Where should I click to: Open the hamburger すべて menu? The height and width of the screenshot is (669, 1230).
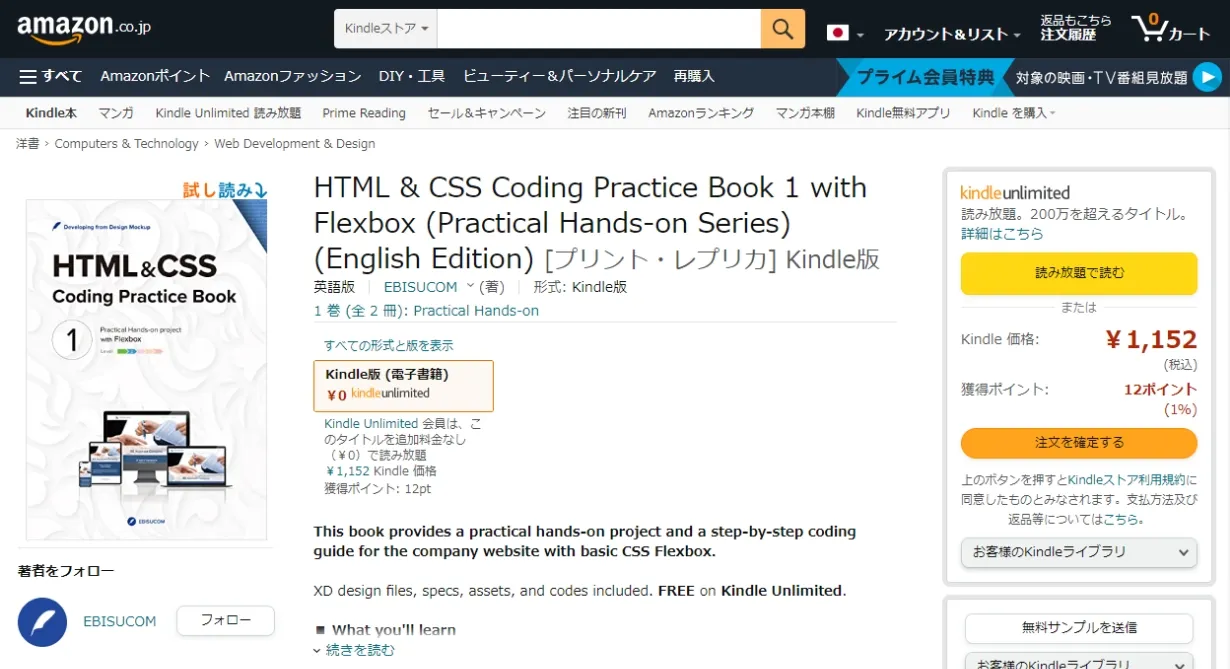(50, 76)
